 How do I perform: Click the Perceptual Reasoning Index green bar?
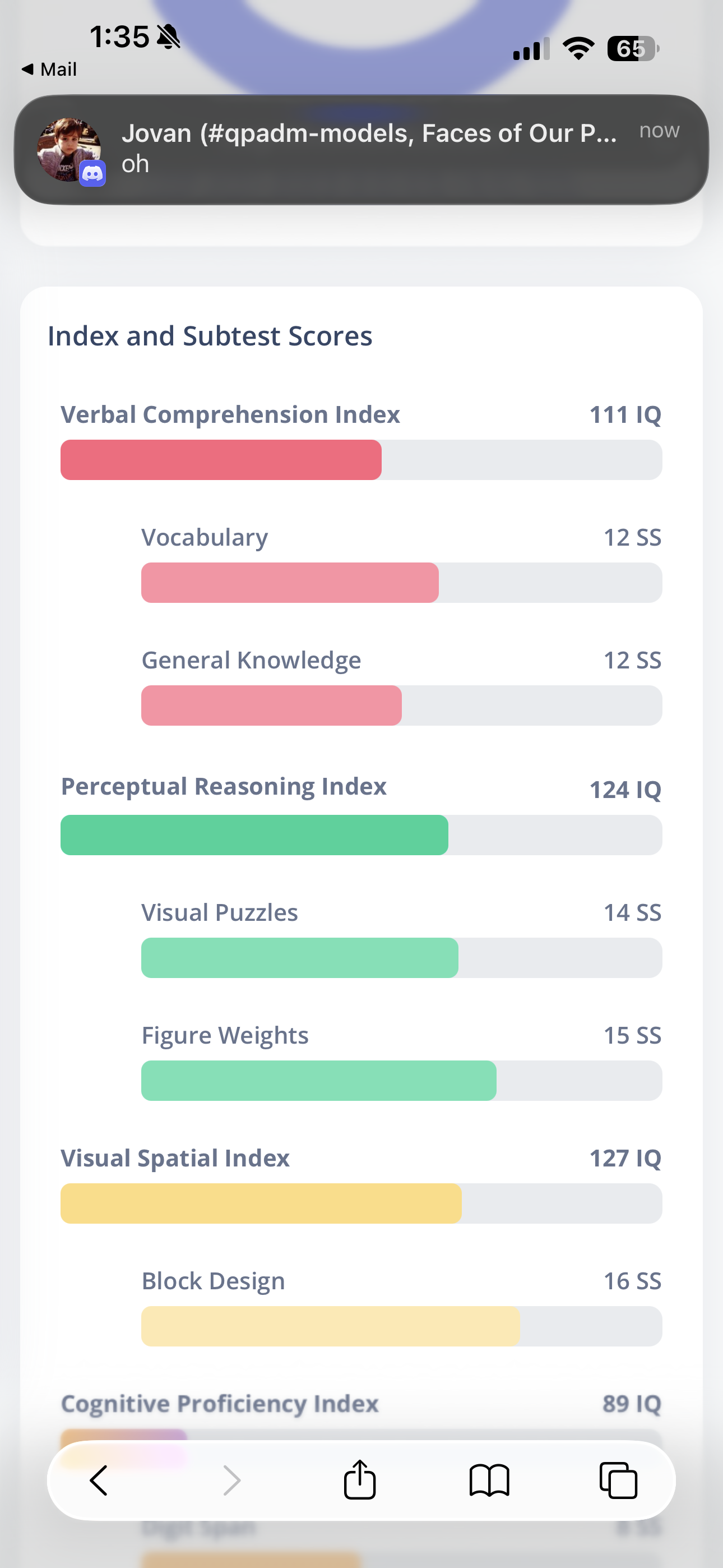254,834
